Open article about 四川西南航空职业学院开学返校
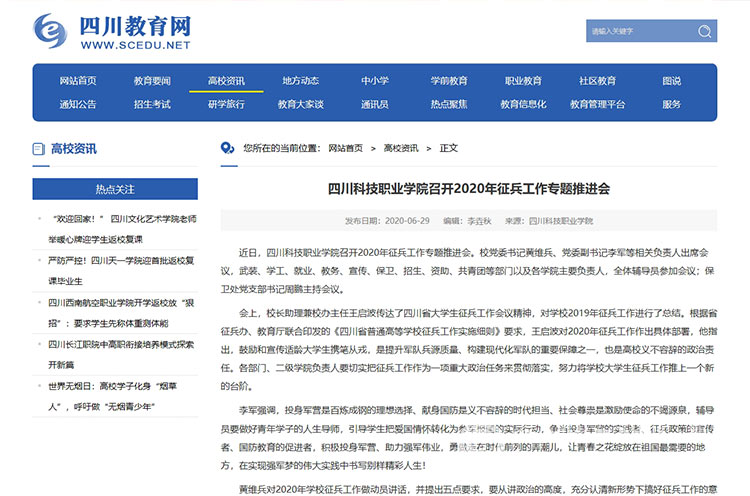Image resolution: width=750 pixels, height=496 pixels. tap(121, 313)
